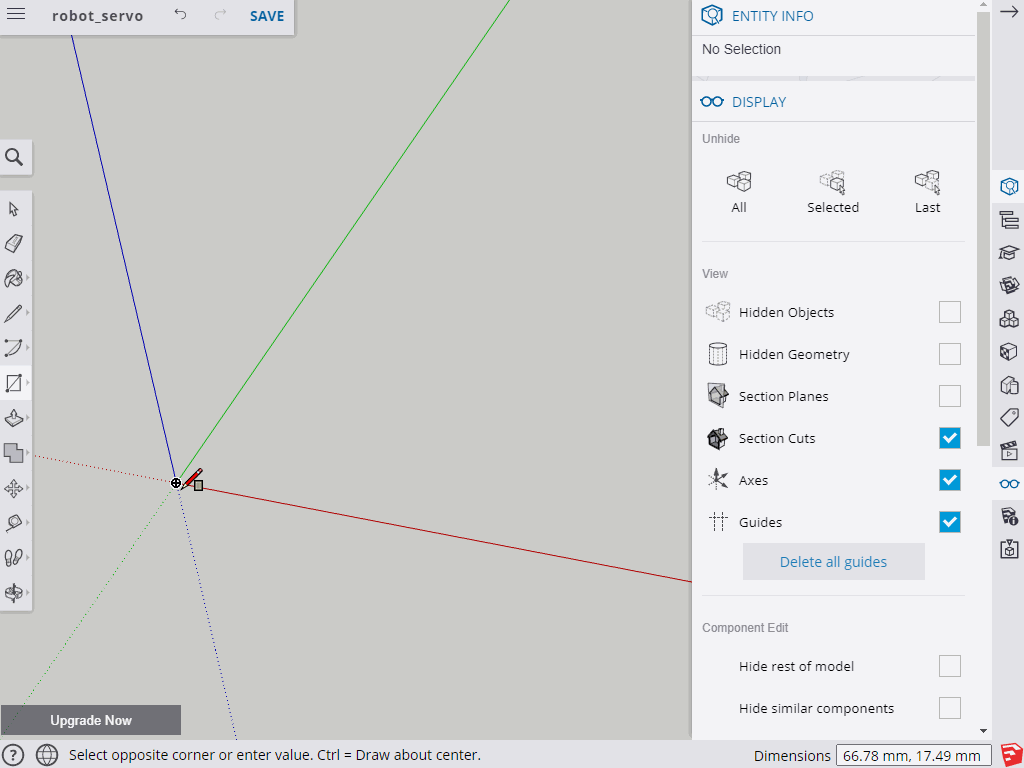Enable the Section Planes checkbox

[950, 396]
